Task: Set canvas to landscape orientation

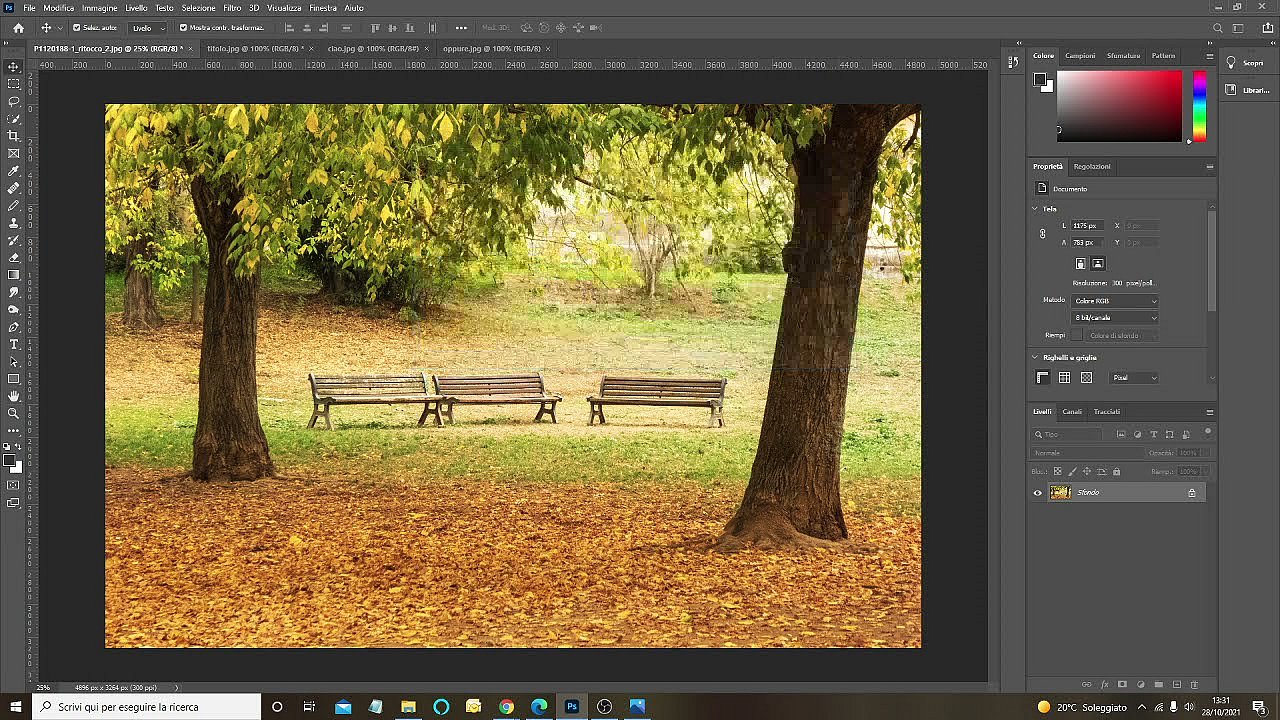Action: point(1098,264)
